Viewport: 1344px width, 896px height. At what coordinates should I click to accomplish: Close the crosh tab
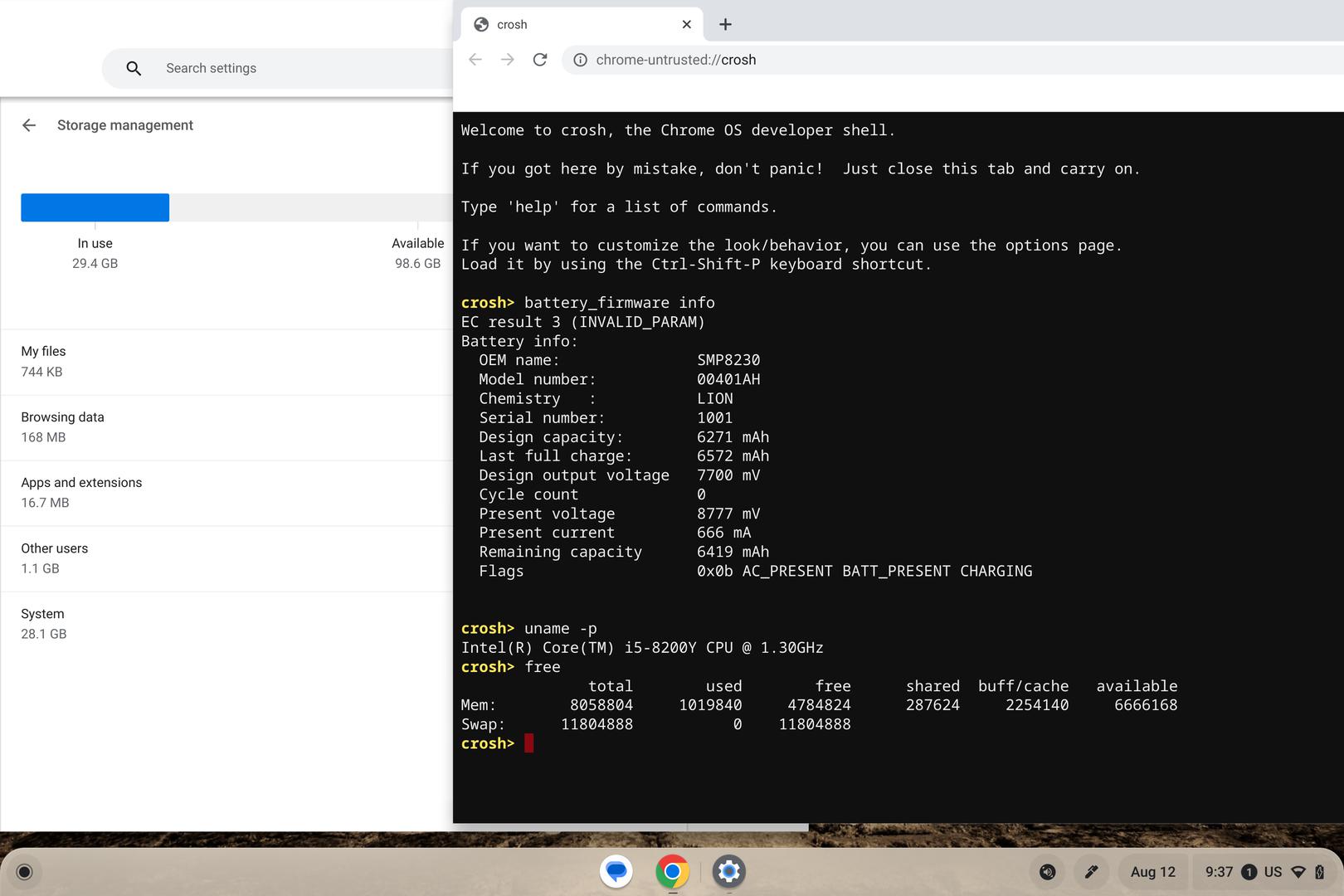[686, 25]
